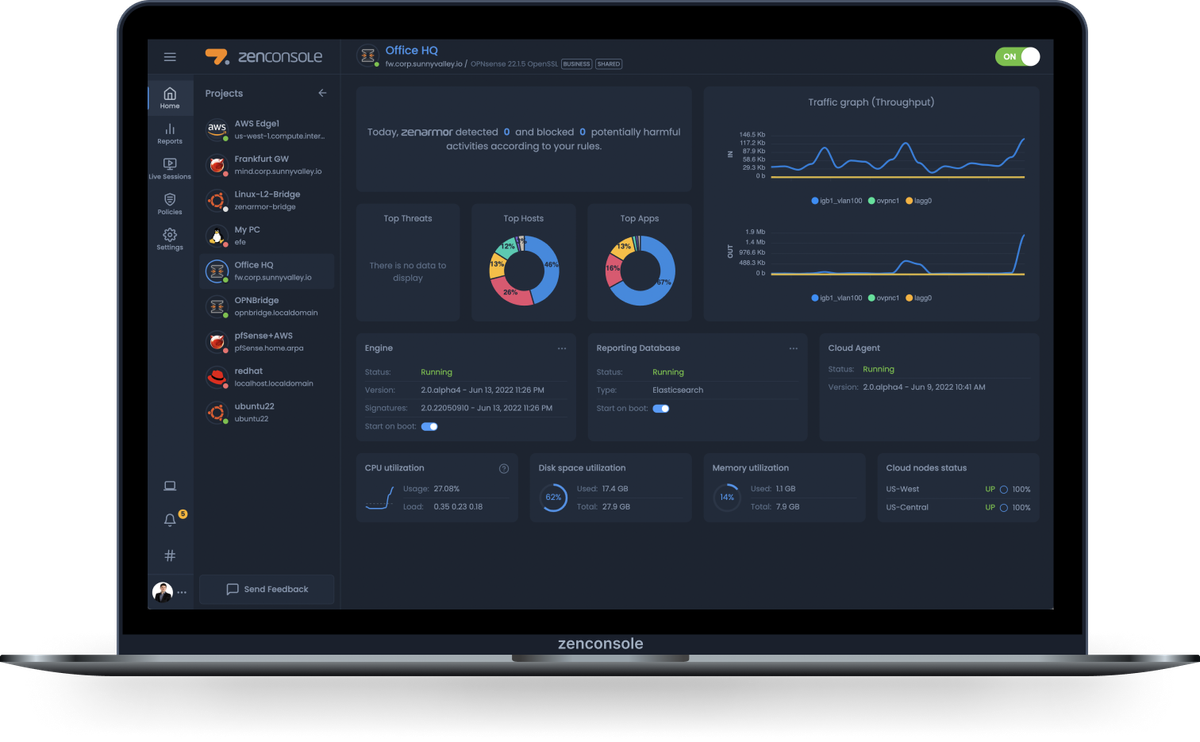Screen dimensions: 1200x742
Task: Open the Reports section icon
Action: 170,133
